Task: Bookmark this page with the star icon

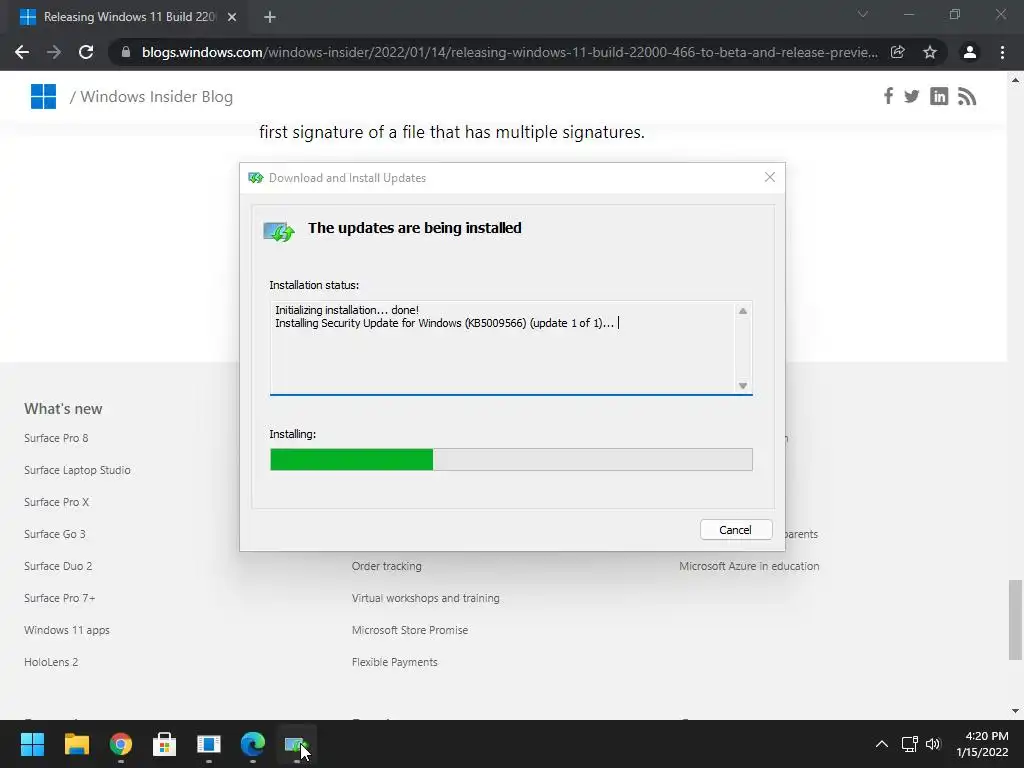Action: click(930, 52)
